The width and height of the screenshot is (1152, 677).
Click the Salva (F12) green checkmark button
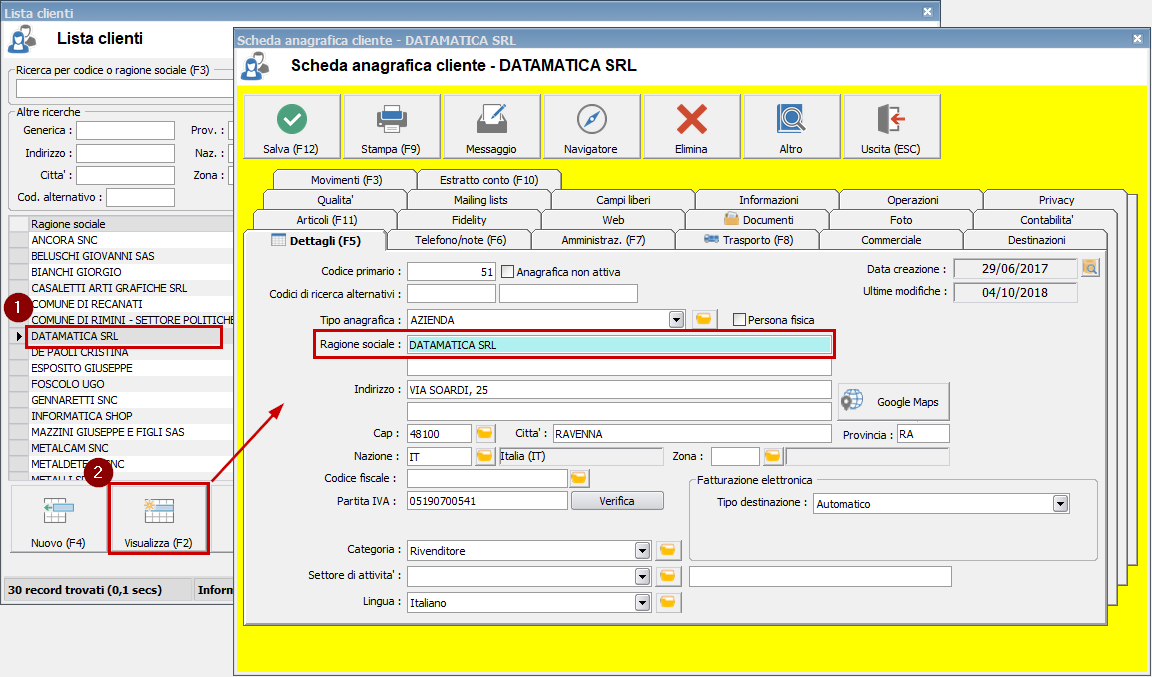[291, 126]
